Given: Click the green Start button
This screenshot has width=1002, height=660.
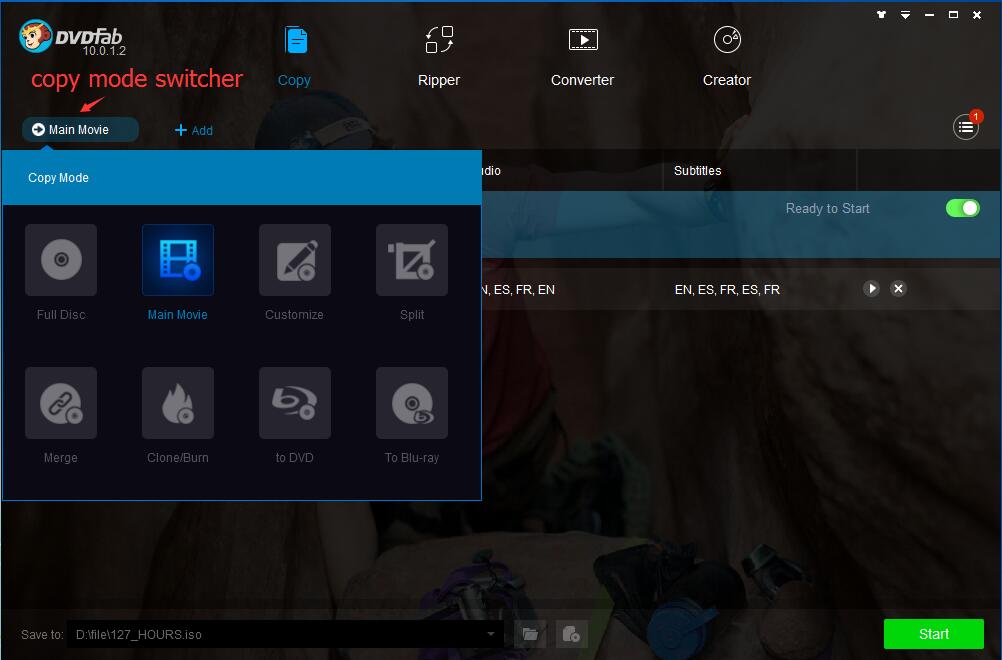Looking at the screenshot, I should tap(933, 634).
